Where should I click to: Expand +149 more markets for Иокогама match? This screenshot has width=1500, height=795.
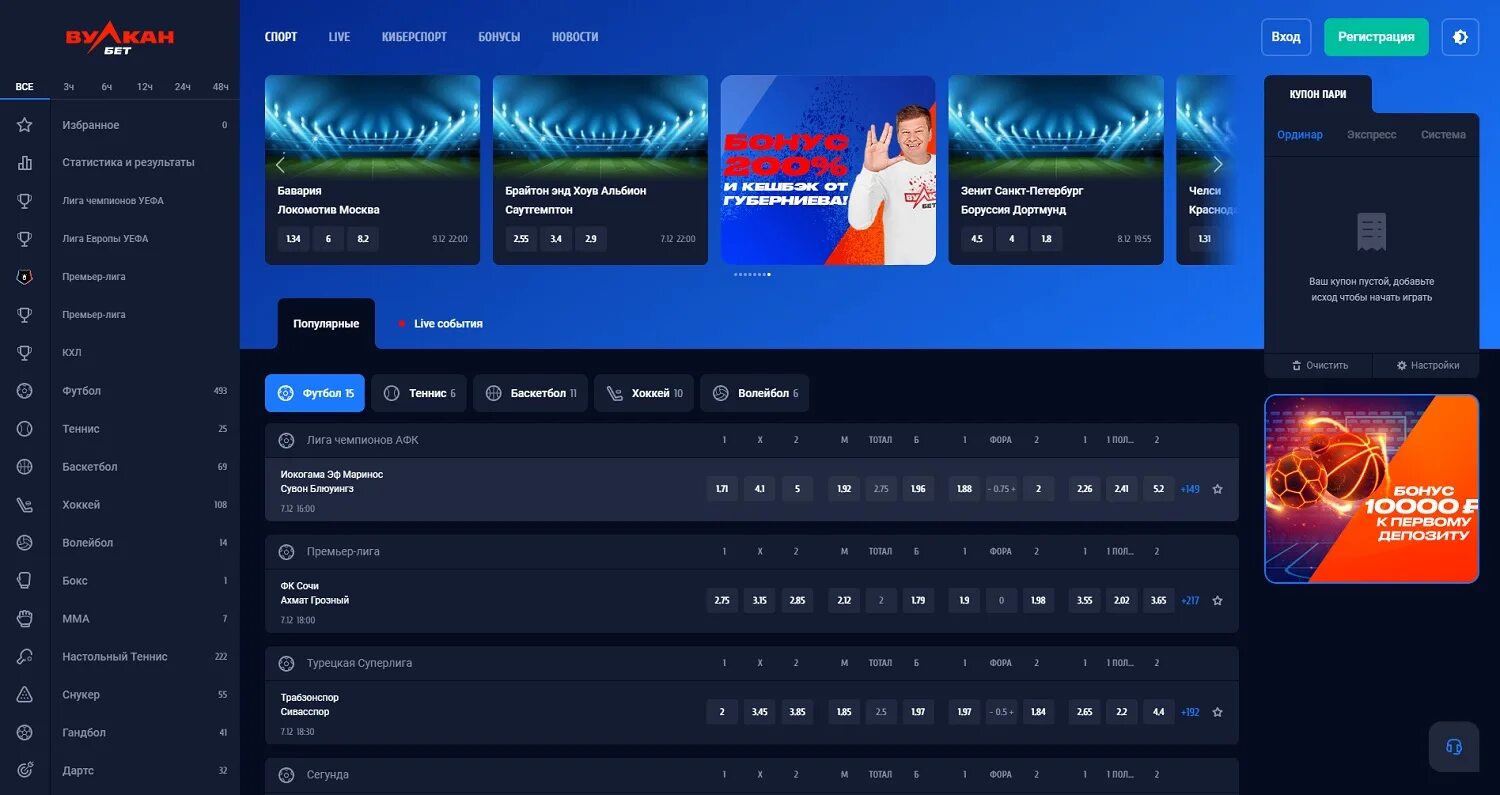click(1190, 489)
